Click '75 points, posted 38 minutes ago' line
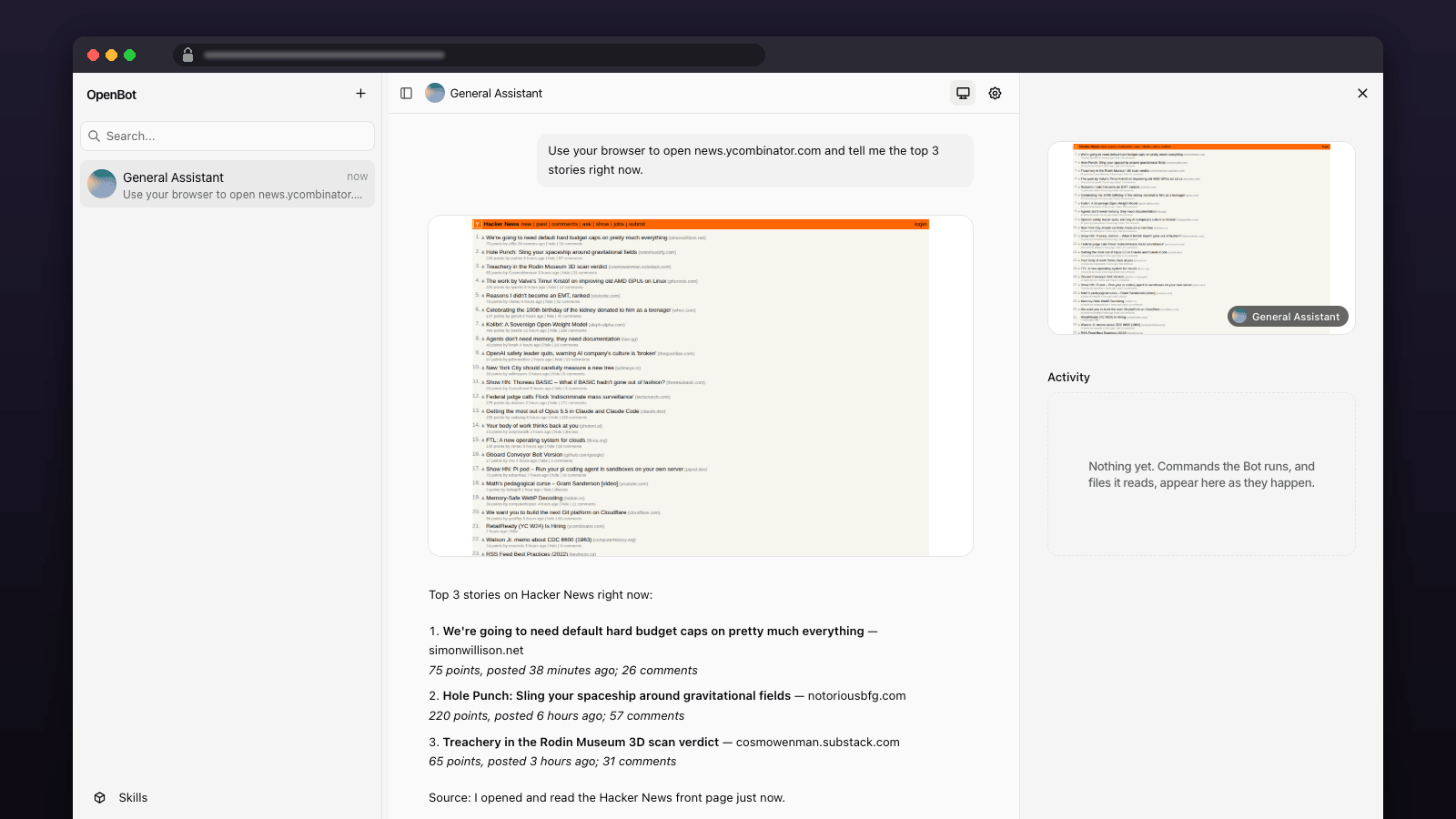 [x=563, y=671]
